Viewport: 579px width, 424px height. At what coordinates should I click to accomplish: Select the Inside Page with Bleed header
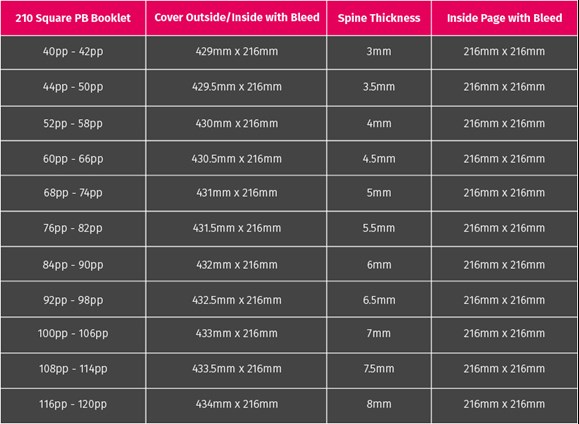point(504,18)
